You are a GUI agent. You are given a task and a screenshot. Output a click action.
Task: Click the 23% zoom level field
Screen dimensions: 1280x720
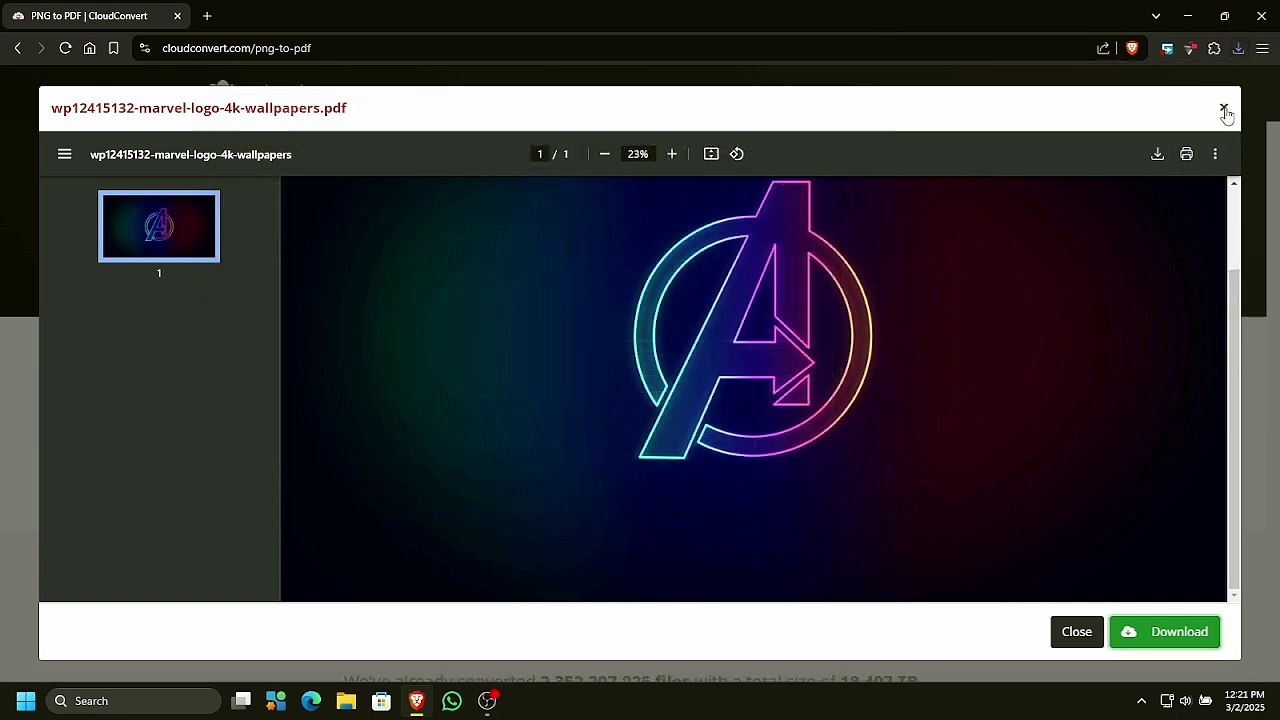(x=638, y=154)
